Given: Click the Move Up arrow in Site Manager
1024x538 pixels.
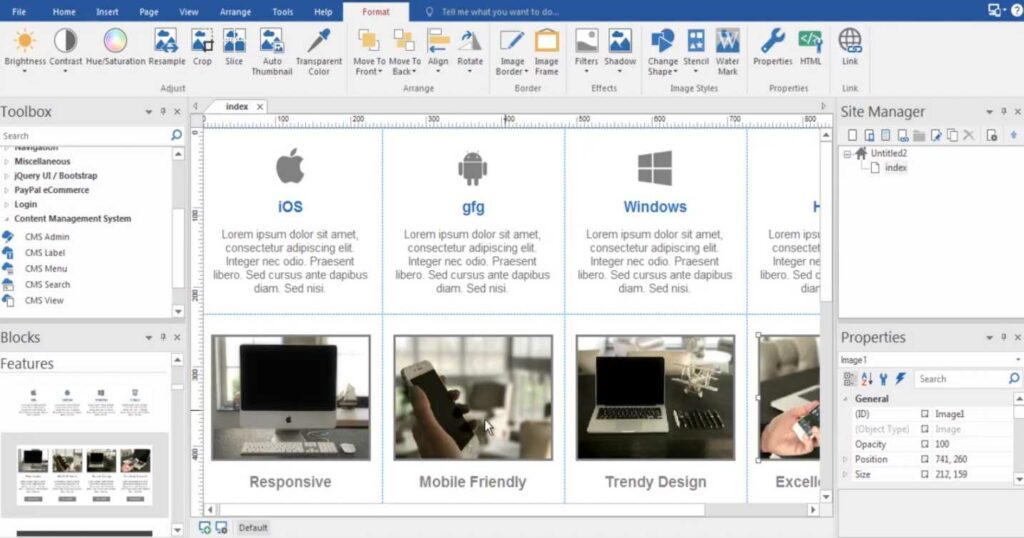Looking at the screenshot, I should tap(1014, 135).
